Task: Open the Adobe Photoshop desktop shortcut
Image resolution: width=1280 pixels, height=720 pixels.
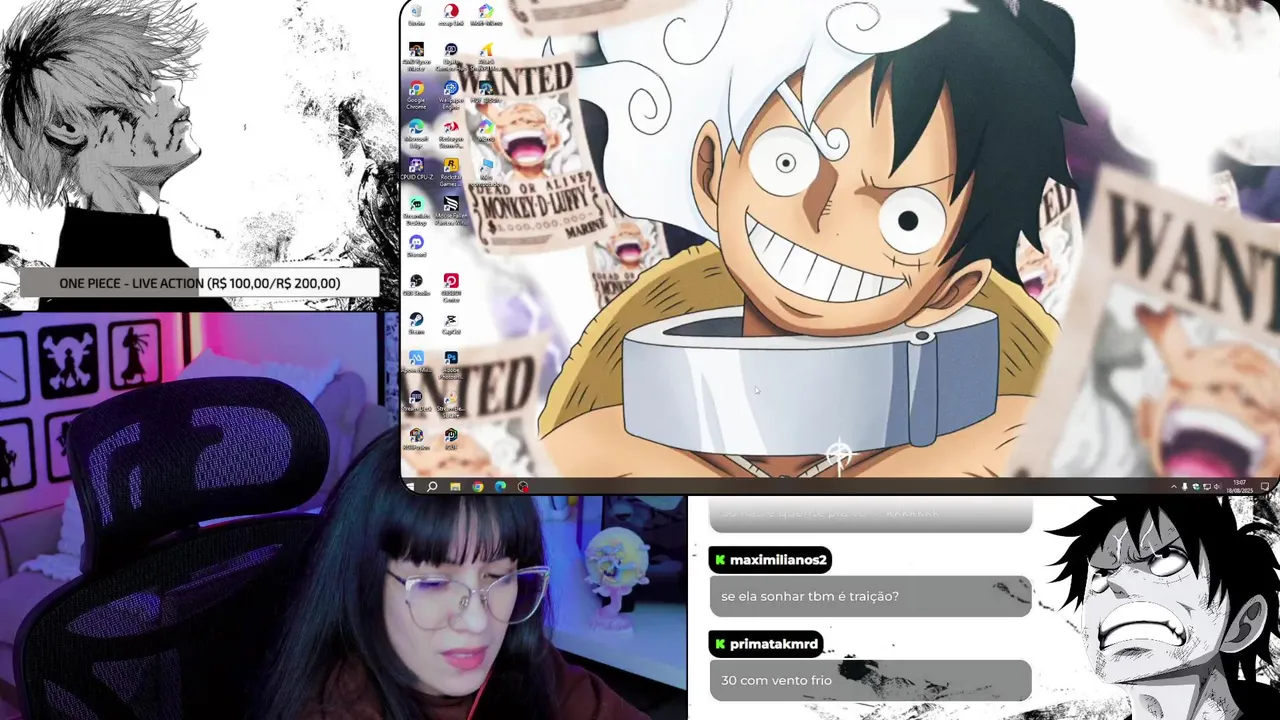Action: coord(451,363)
